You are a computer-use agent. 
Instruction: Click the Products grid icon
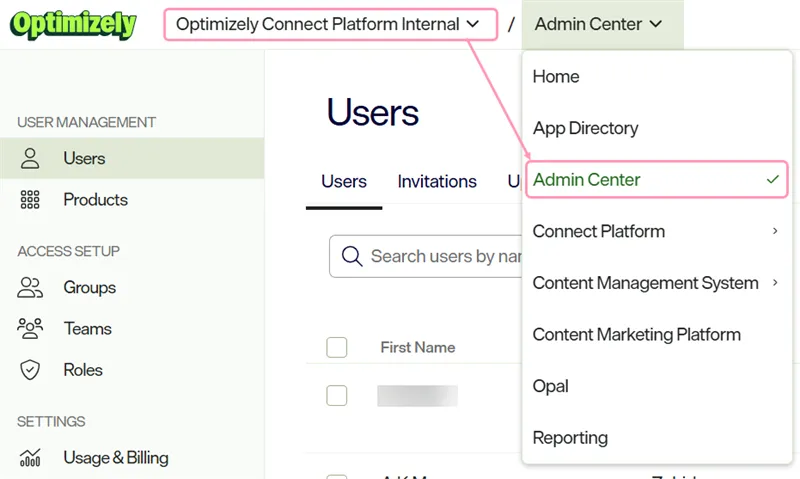tap(30, 199)
